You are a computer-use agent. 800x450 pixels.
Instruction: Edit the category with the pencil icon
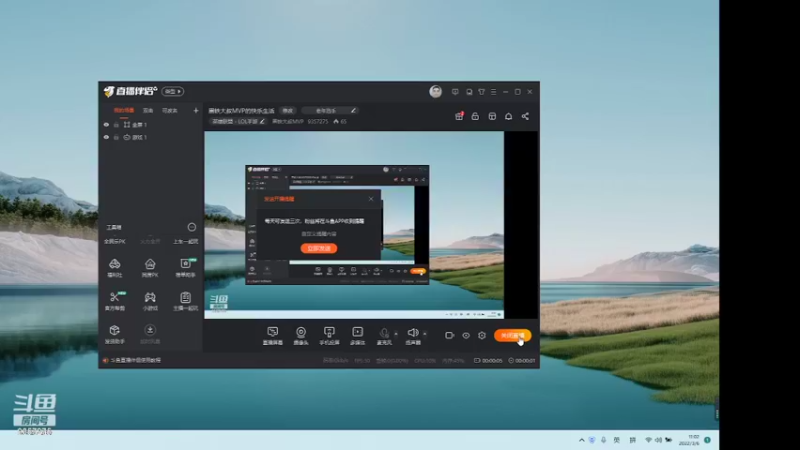point(262,121)
